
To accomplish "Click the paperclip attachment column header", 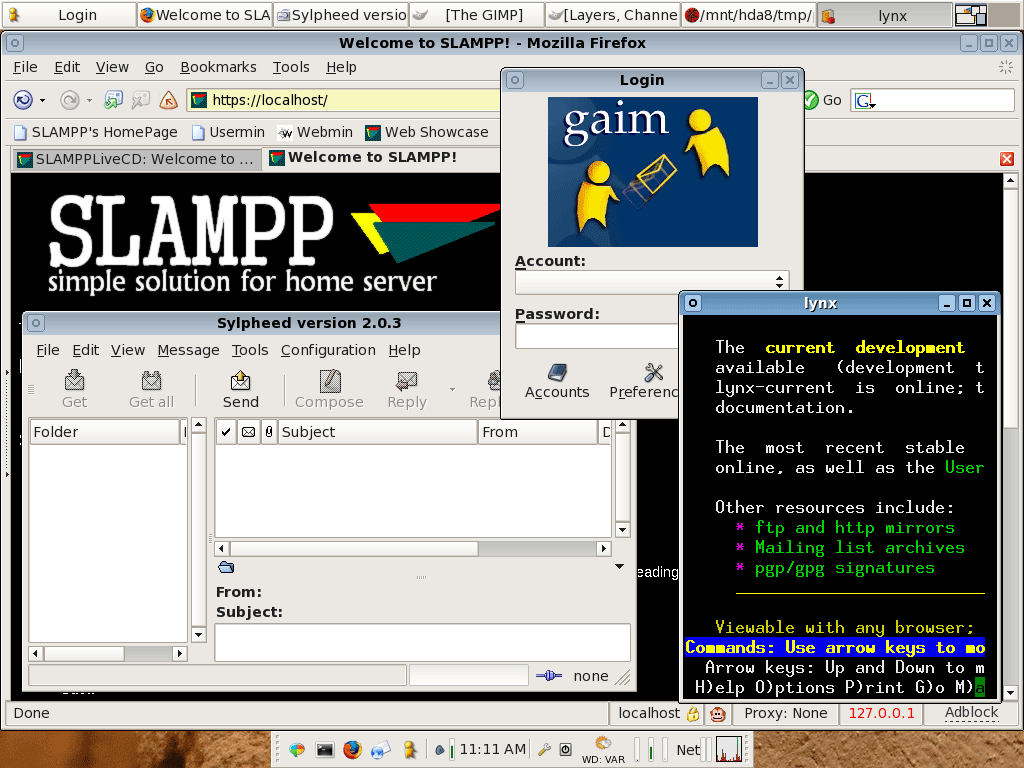I will pos(269,432).
